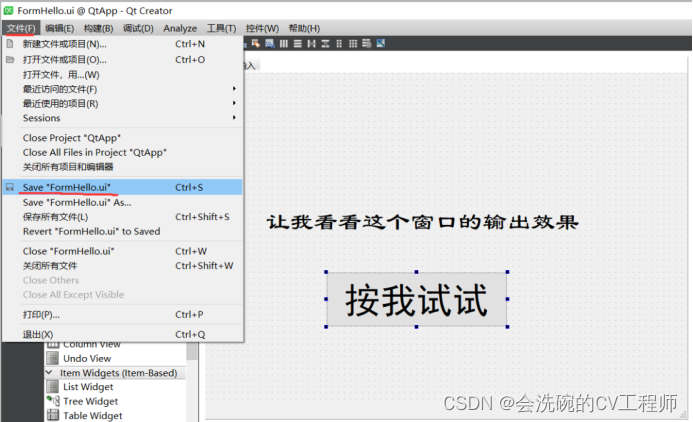
Task: Pick the Tree Widget icon in widget box
Action: point(53,401)
